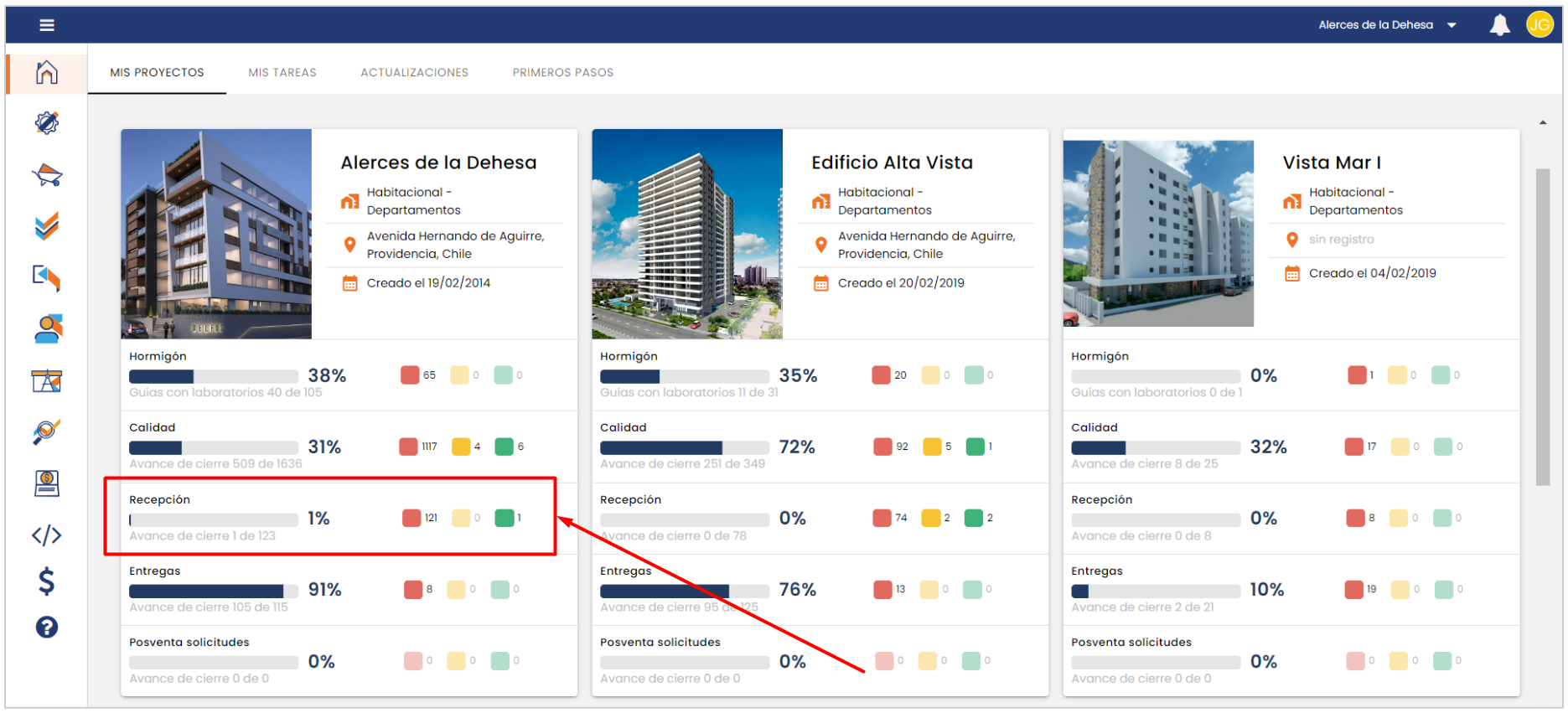Open the Actualizaciones tab
Screen dimensions: 1568x713
tap(414, 73)
